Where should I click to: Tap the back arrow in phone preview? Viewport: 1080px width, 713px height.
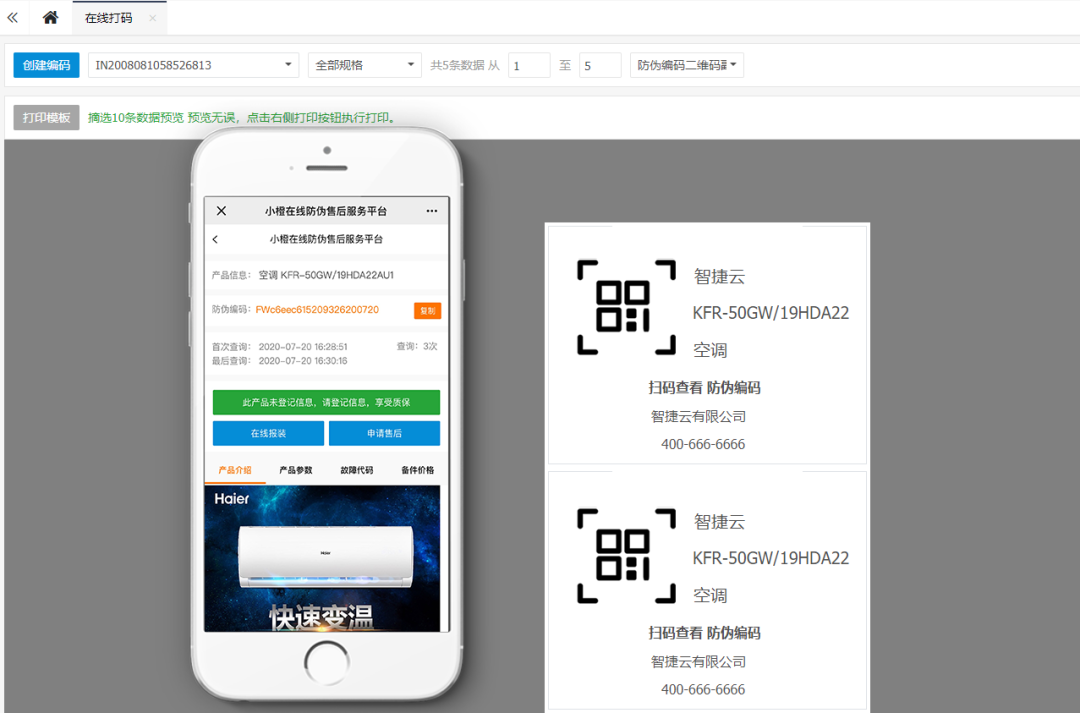pos(216,239)
